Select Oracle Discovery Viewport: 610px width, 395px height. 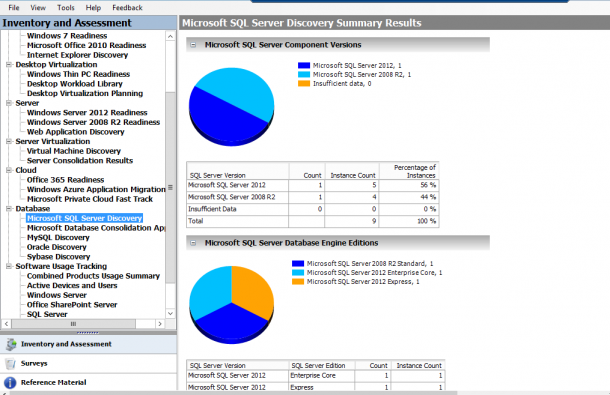(56, 247)
